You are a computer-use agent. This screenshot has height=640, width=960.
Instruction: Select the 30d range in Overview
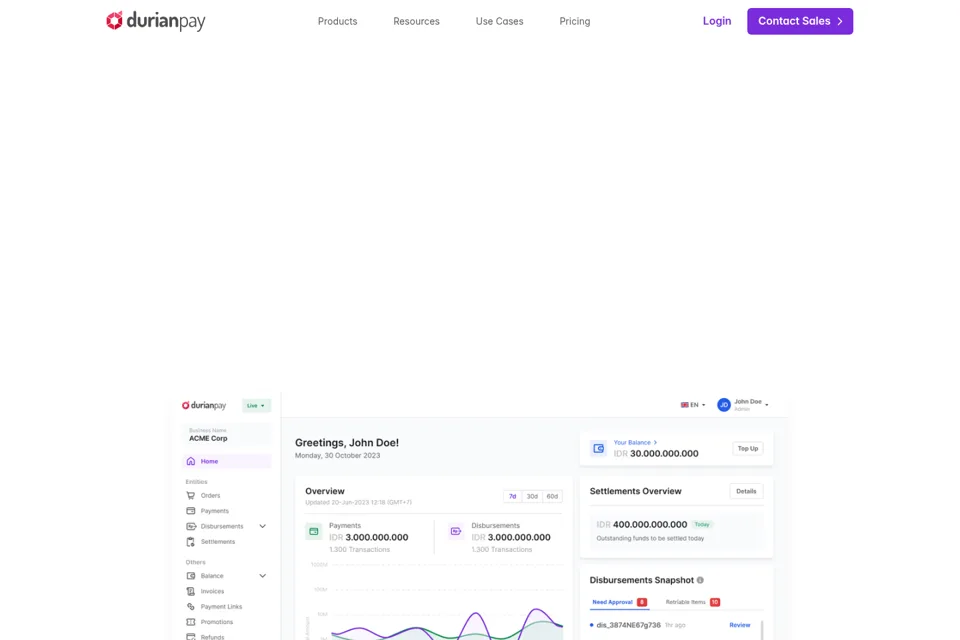tap(532, 496)
